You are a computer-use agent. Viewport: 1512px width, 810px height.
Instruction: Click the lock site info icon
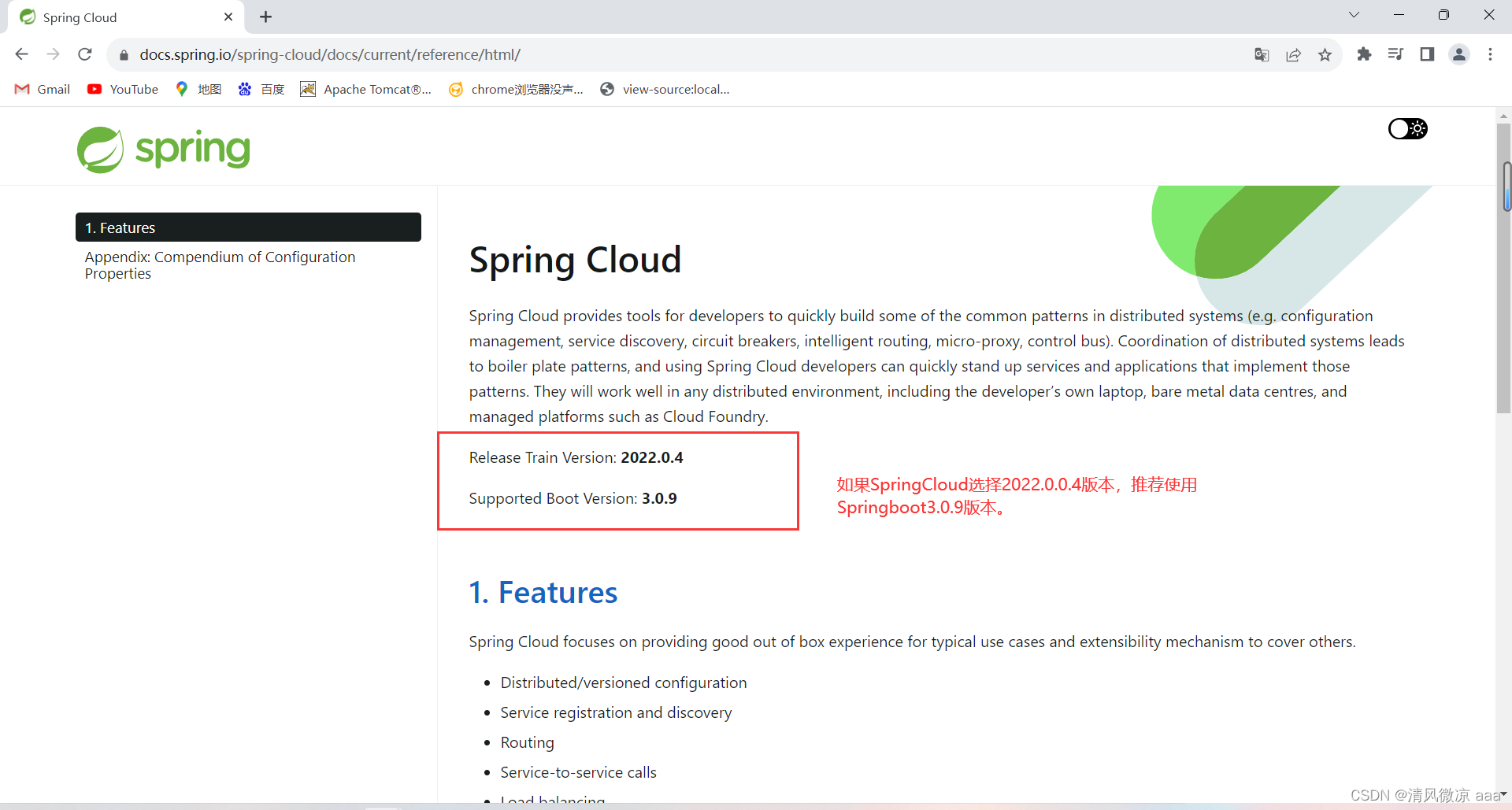click(124, 55)
